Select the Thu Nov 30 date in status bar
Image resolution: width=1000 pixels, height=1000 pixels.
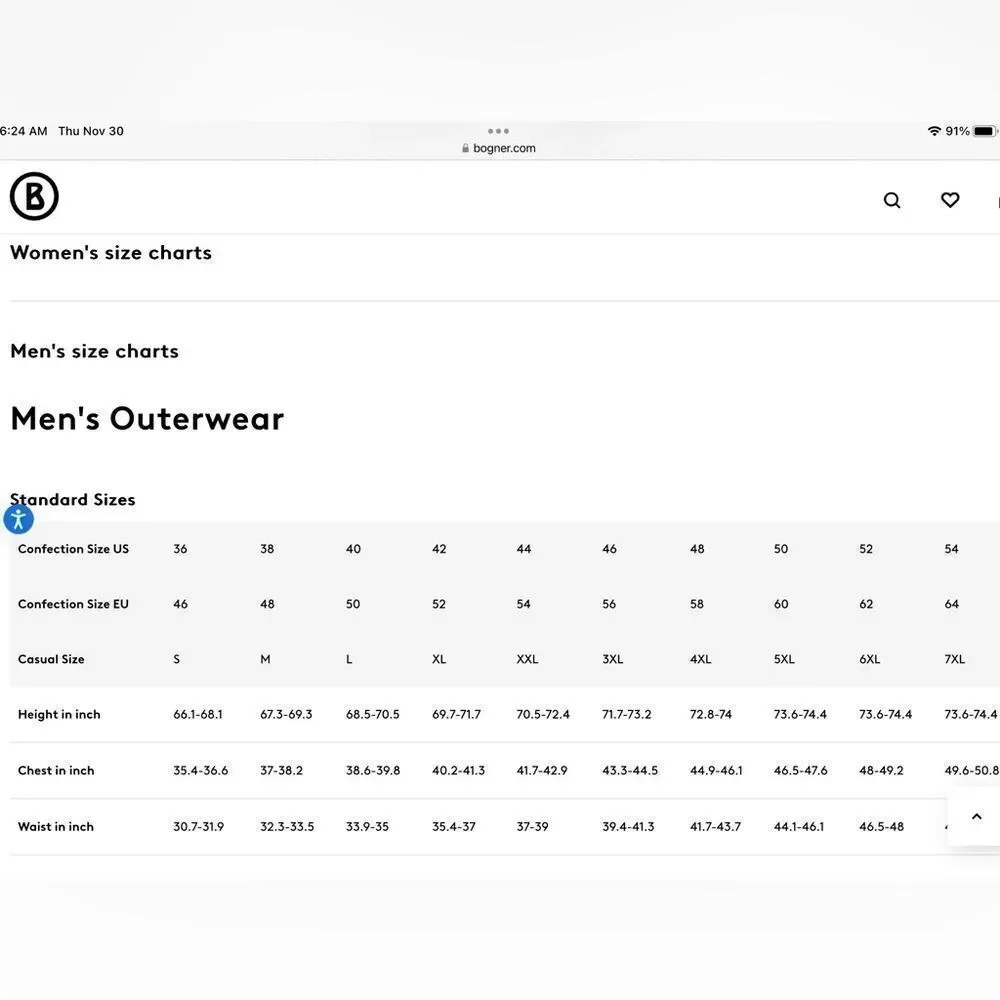(x=91, y=131)
